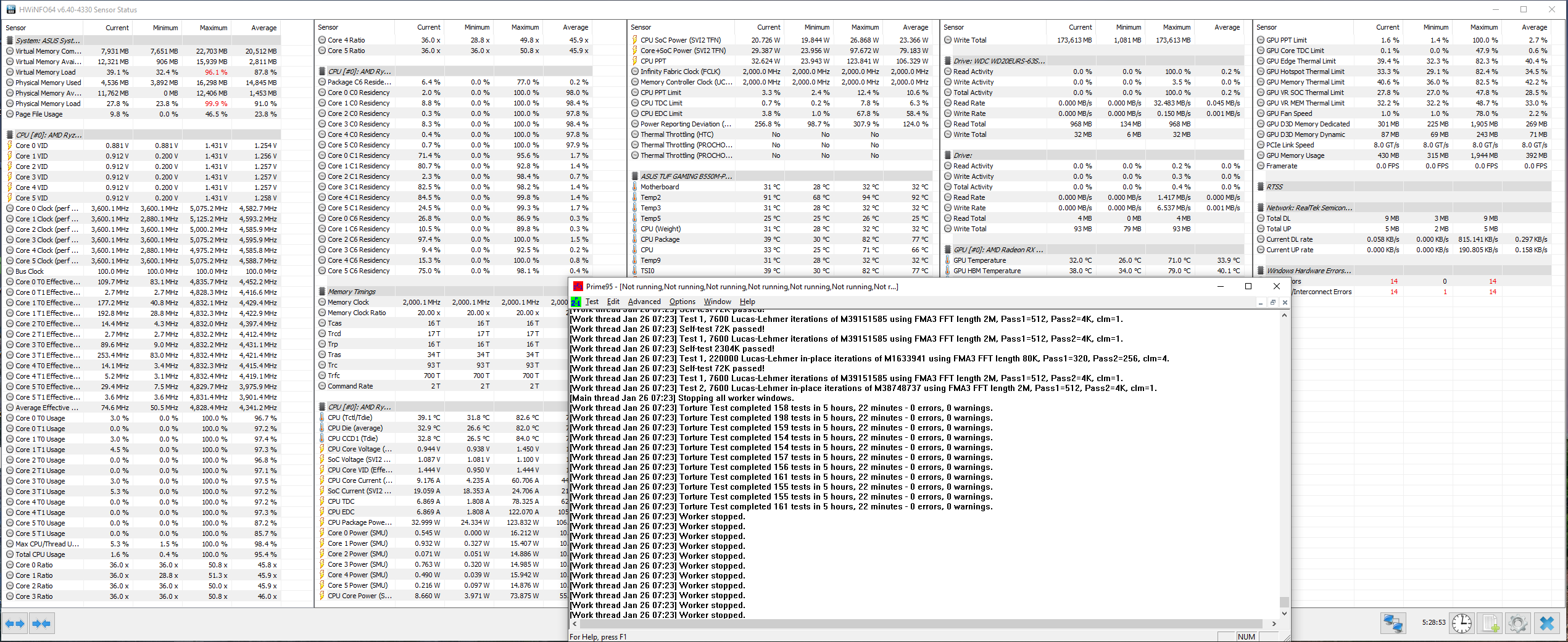Select 'Drive: WDC WD20EURS-63S...' section header
This screenshot has width=1568, height=642.
click(x=1093, y=61)
